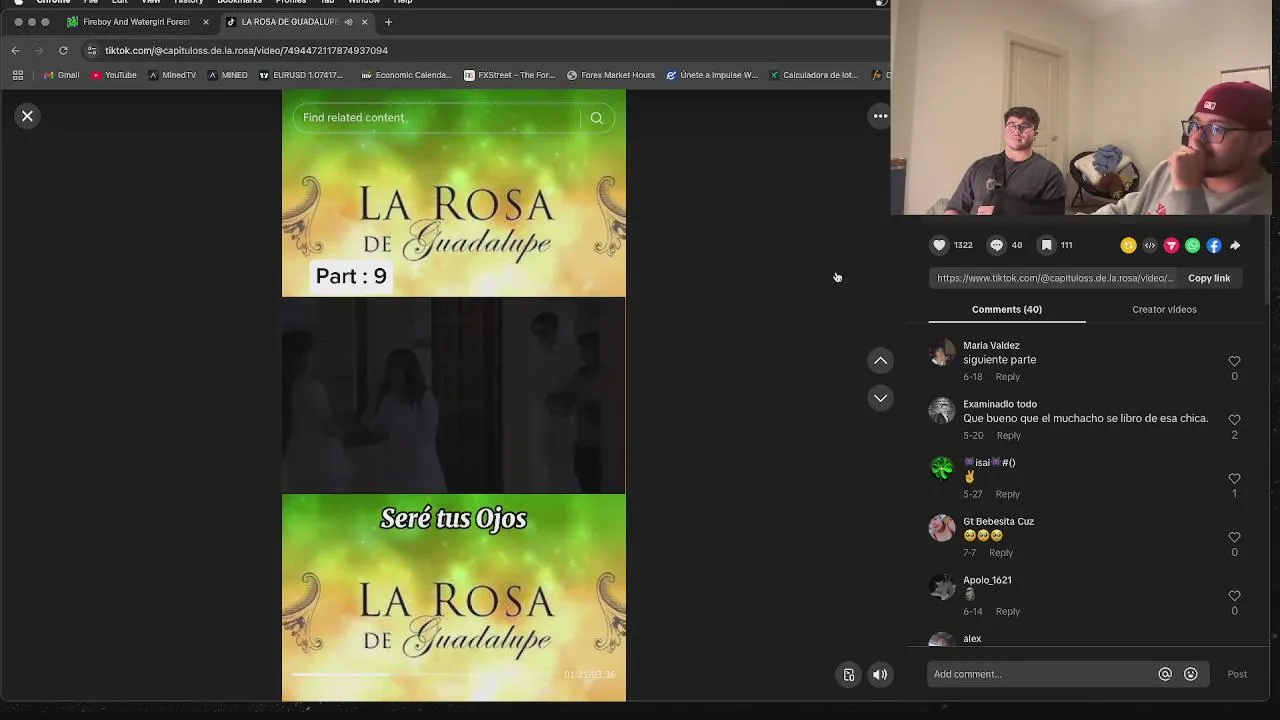This screenshot has width=1280, height=720.
Task: Close the TikTok video viewer
Action: click(27, 116)
